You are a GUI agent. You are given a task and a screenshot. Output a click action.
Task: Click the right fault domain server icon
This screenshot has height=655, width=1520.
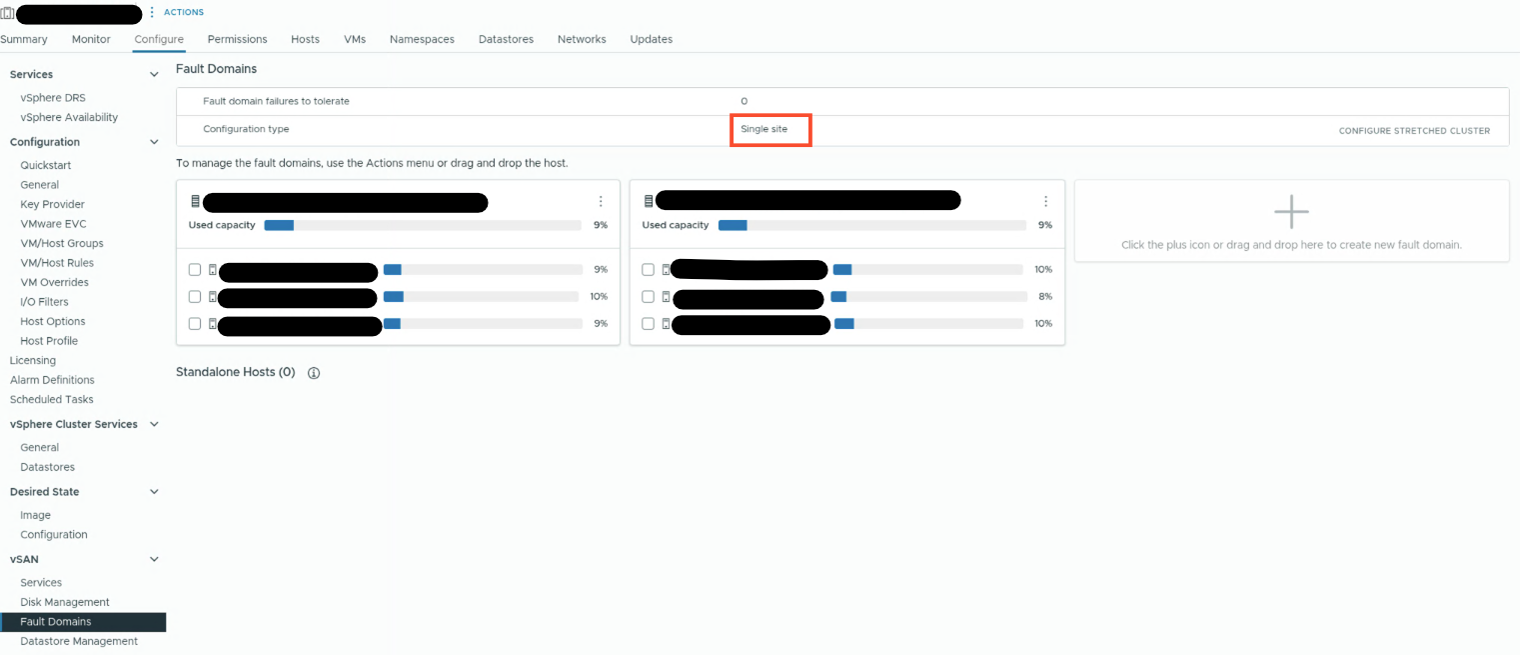click(648, 202)
